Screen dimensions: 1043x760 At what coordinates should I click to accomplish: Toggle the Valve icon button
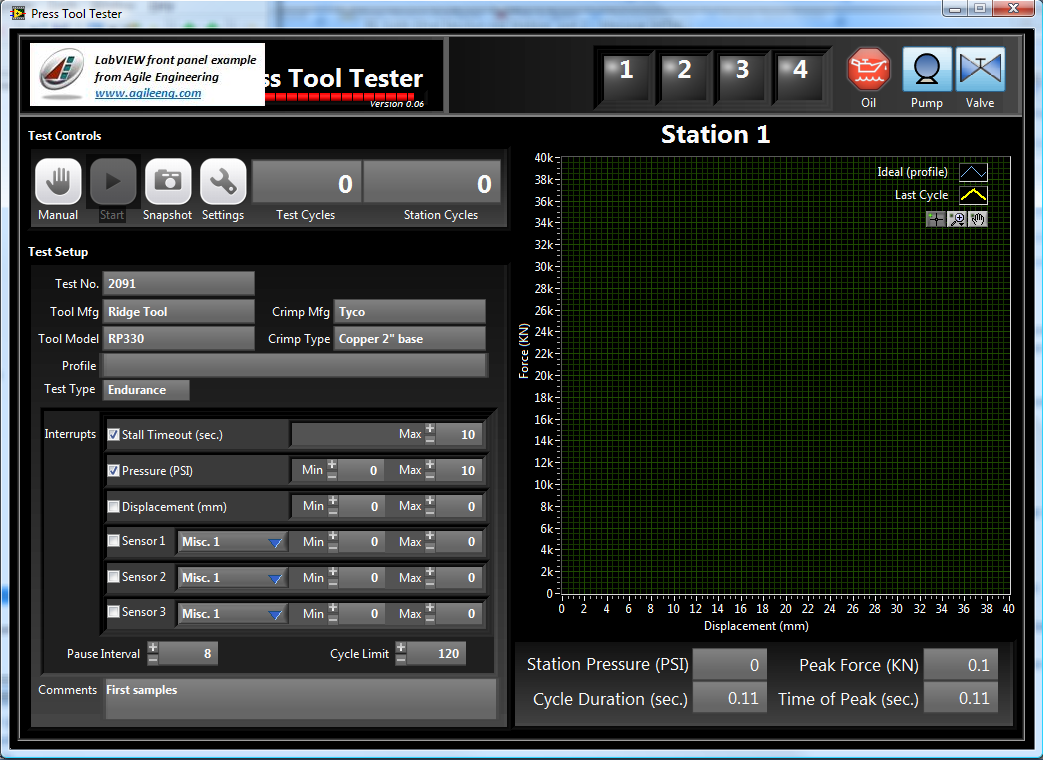[x=979, y=70]
